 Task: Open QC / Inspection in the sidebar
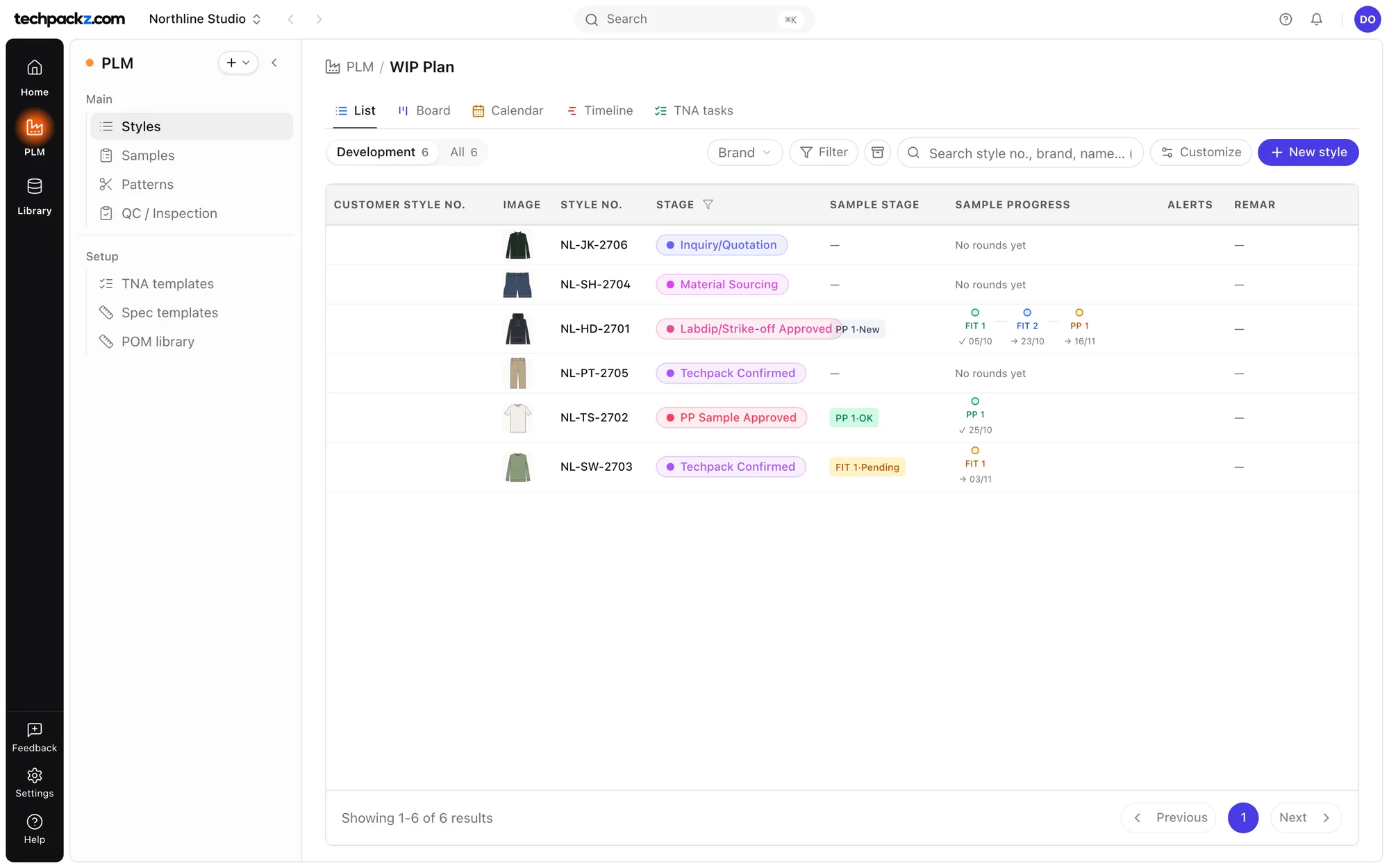192,213
